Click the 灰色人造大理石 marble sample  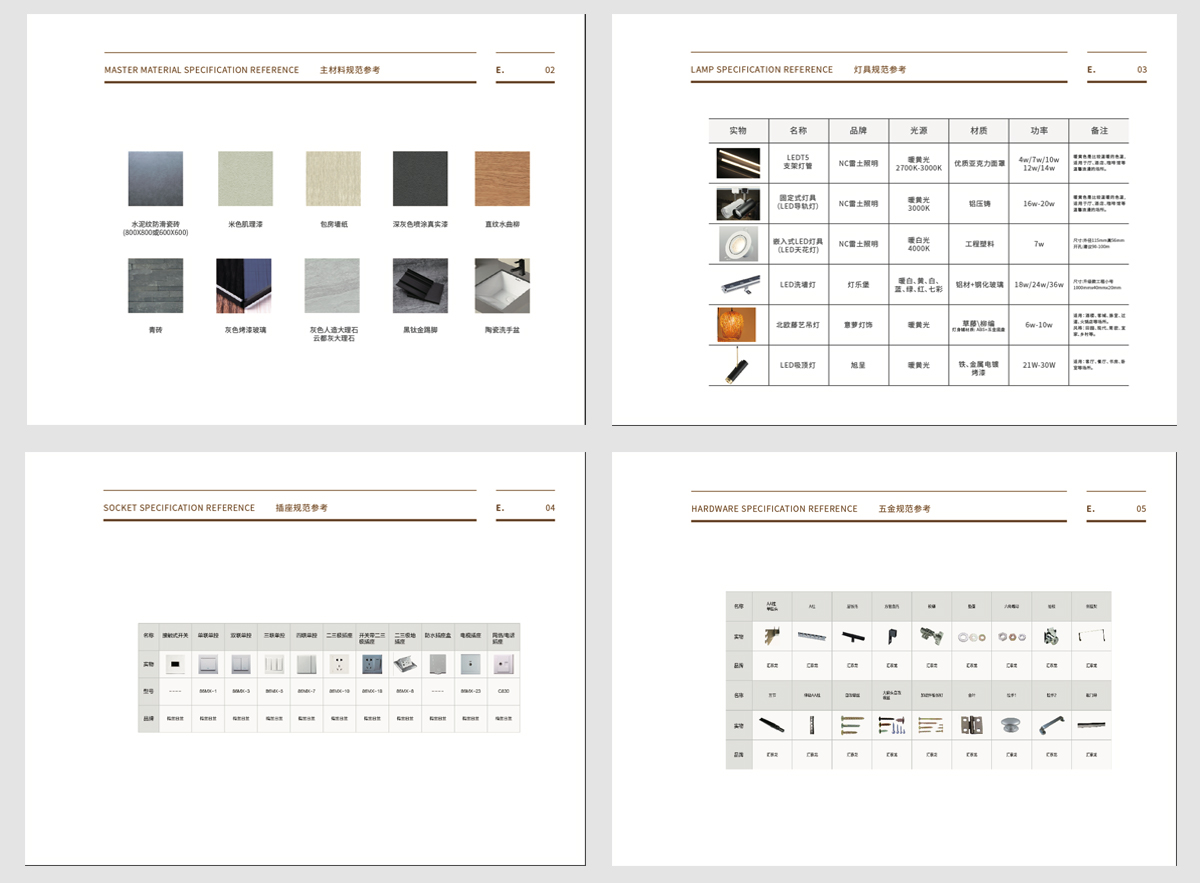click(x=333, y=286)
